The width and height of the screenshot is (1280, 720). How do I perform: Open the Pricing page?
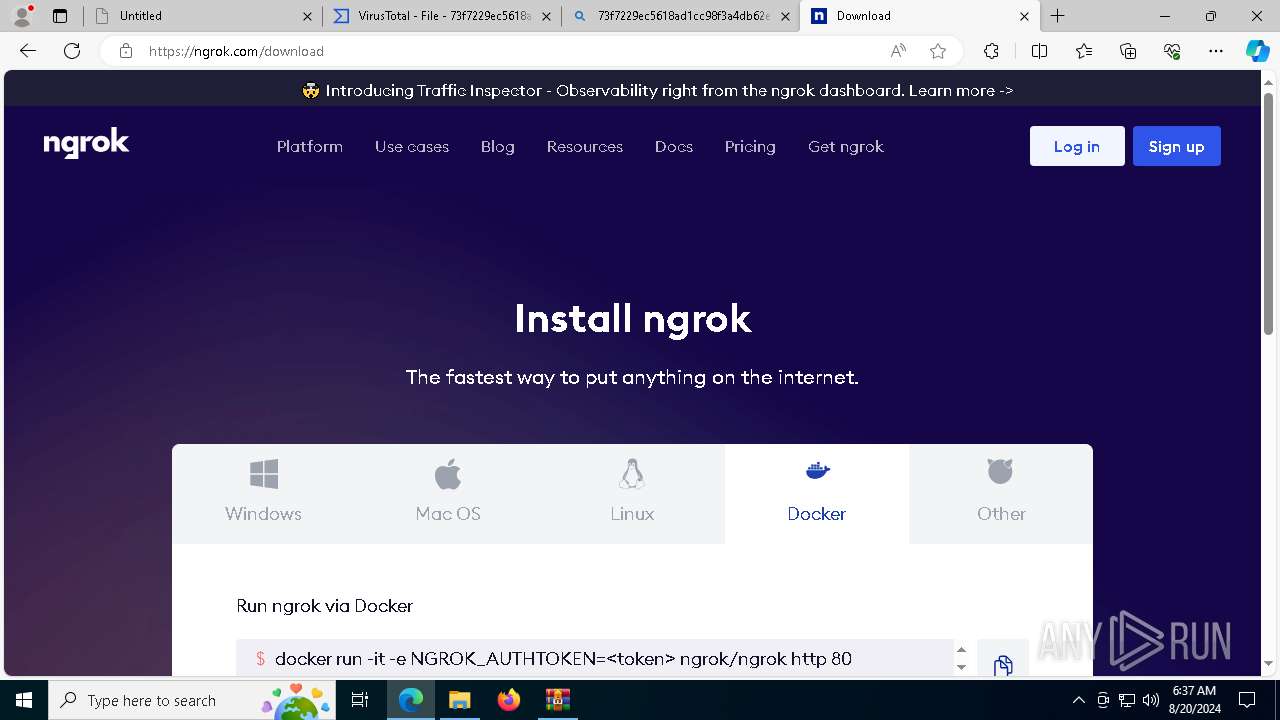click(750, 146)
